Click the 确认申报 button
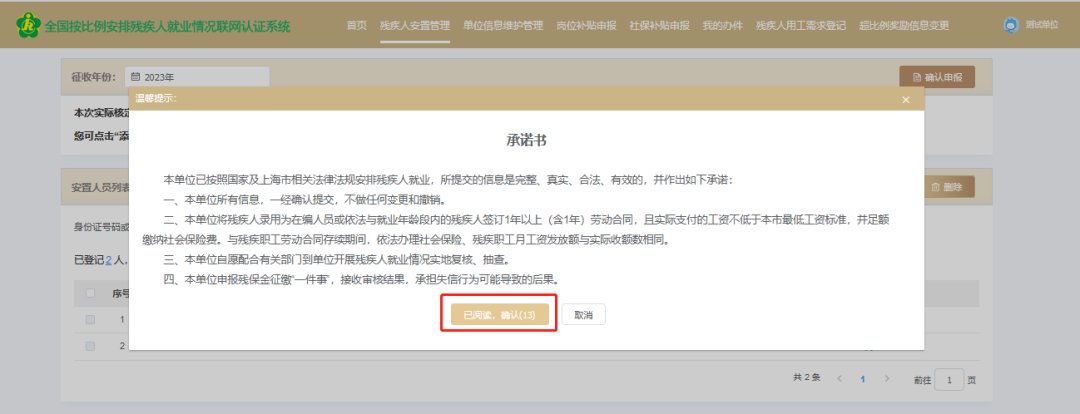Viewport: 1080px width, 414px height. coord(937,77)
